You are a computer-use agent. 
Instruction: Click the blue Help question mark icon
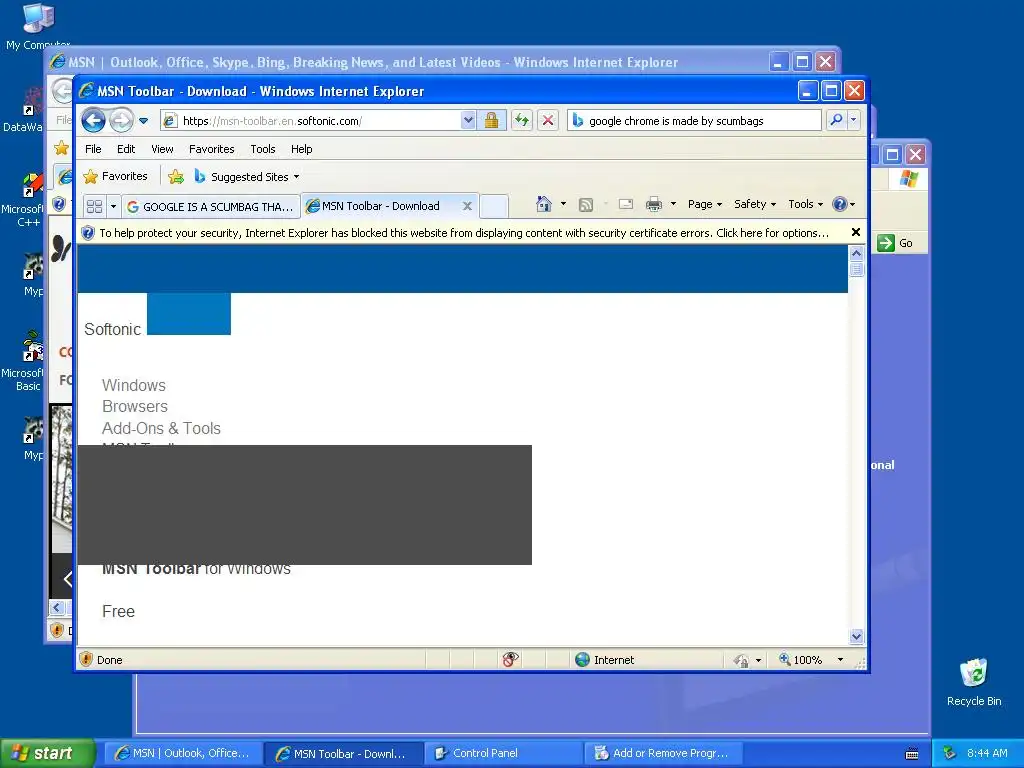tap(840, 204)
